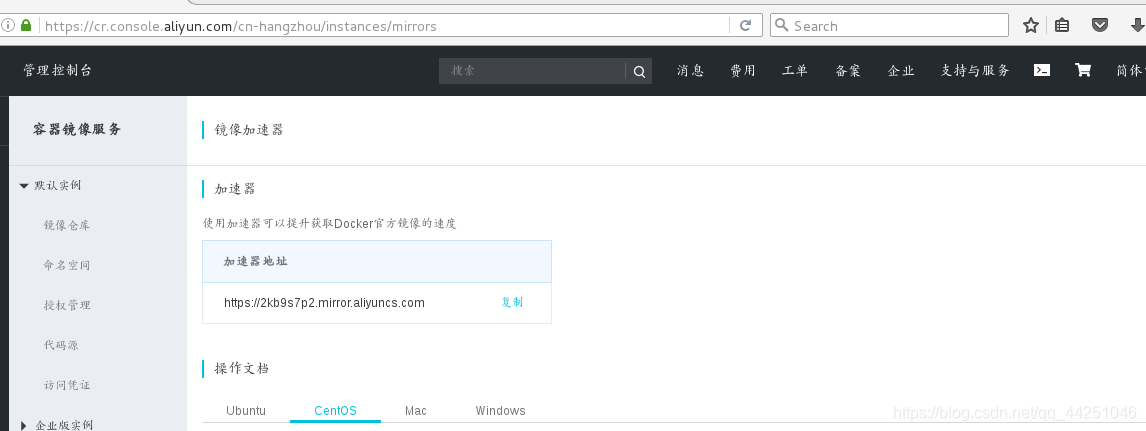1146x431 pixels.
Task: Open 访问凭证 in sidebar
Action: click(67, 385)
